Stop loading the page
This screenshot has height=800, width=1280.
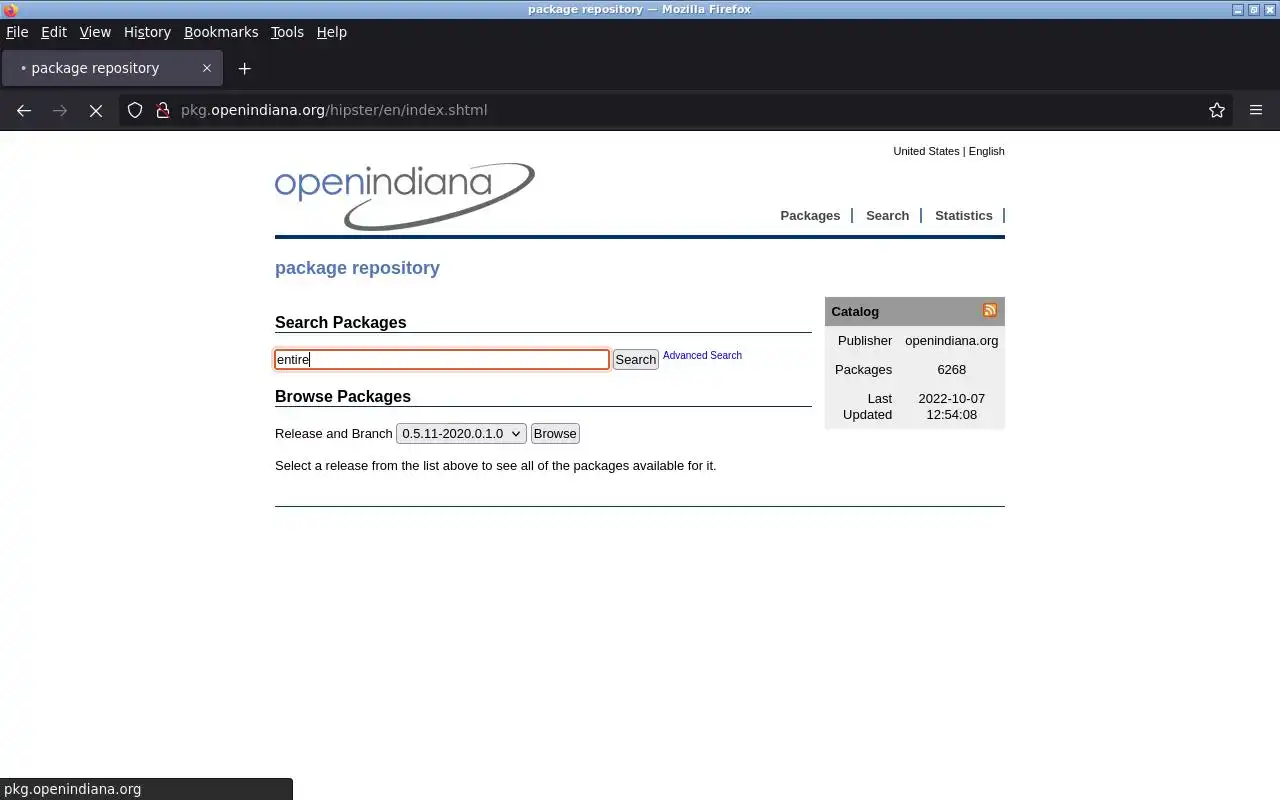pyautogui.click(x=96, y=110)
